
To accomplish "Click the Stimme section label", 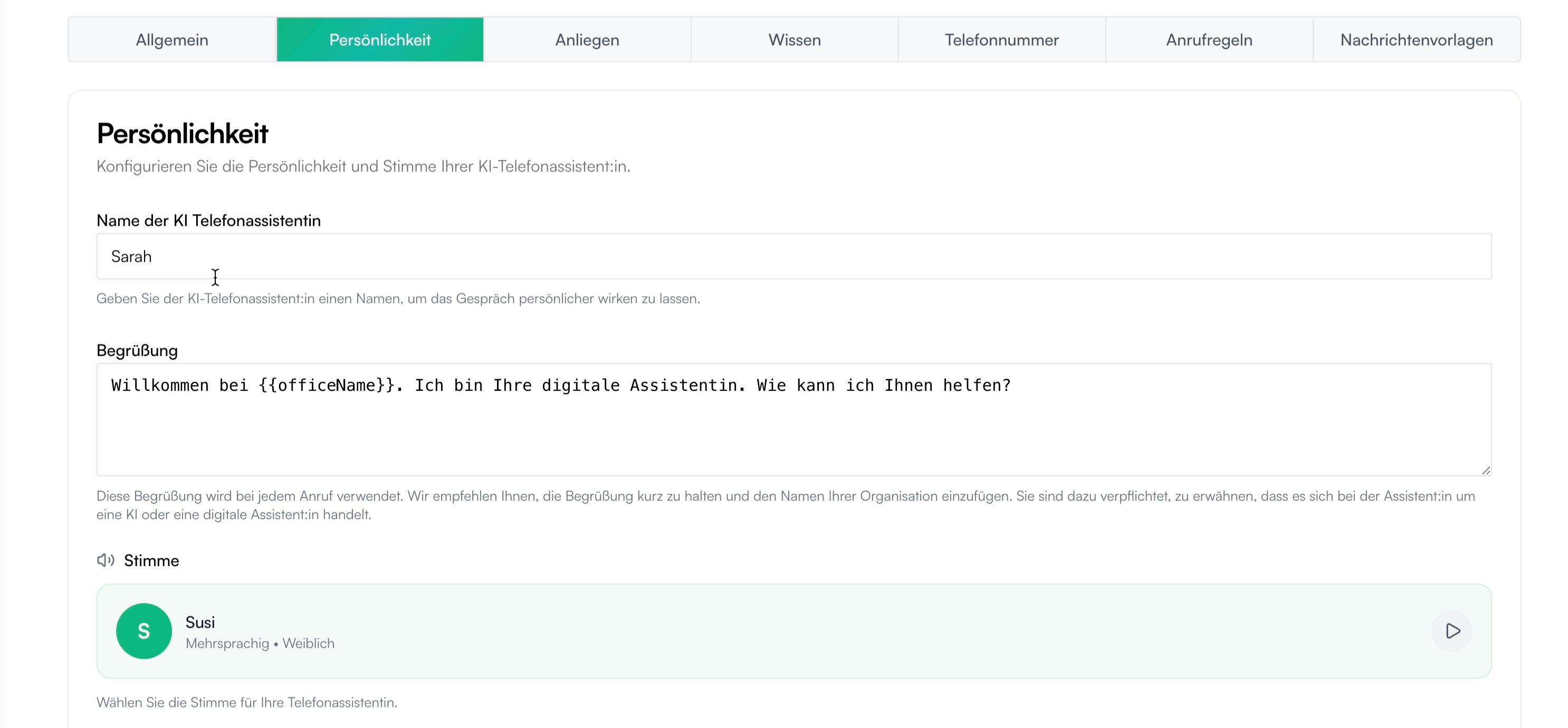I will [x=151, y=560].
